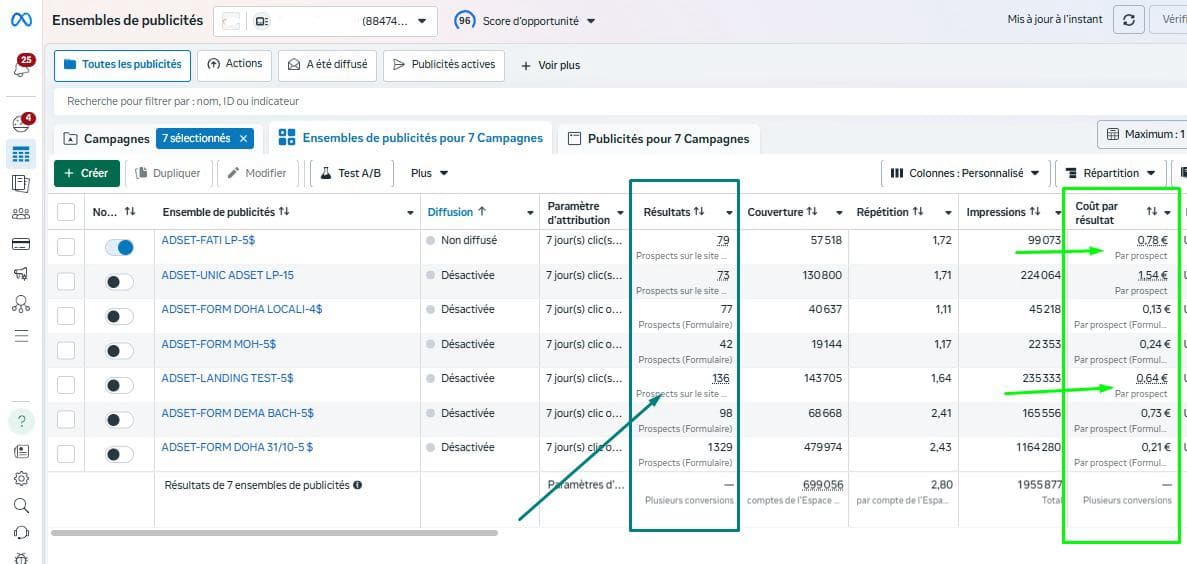Click the search filter field

[x=620, y=101]
